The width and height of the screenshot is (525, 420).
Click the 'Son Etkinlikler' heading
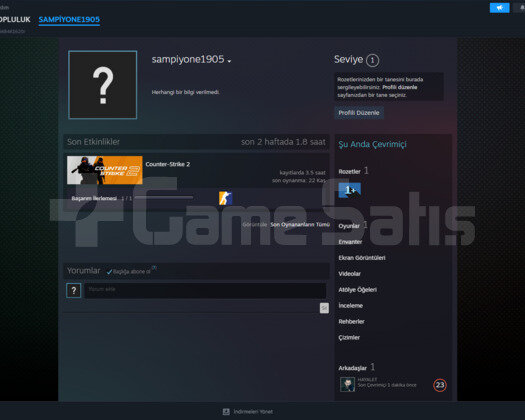click(x=93, y=142)
